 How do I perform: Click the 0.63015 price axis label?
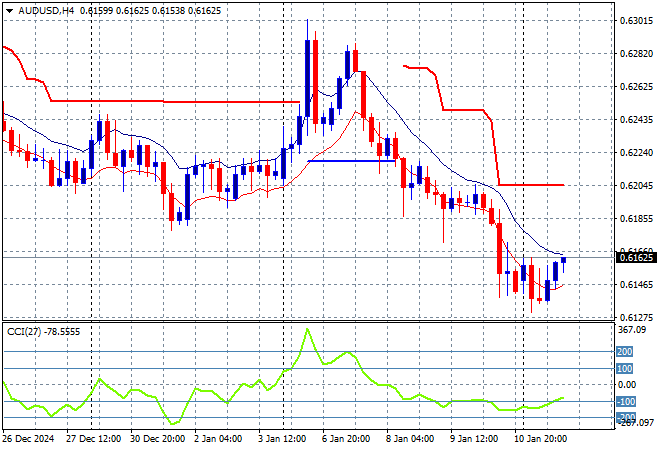tap(636, 21)
